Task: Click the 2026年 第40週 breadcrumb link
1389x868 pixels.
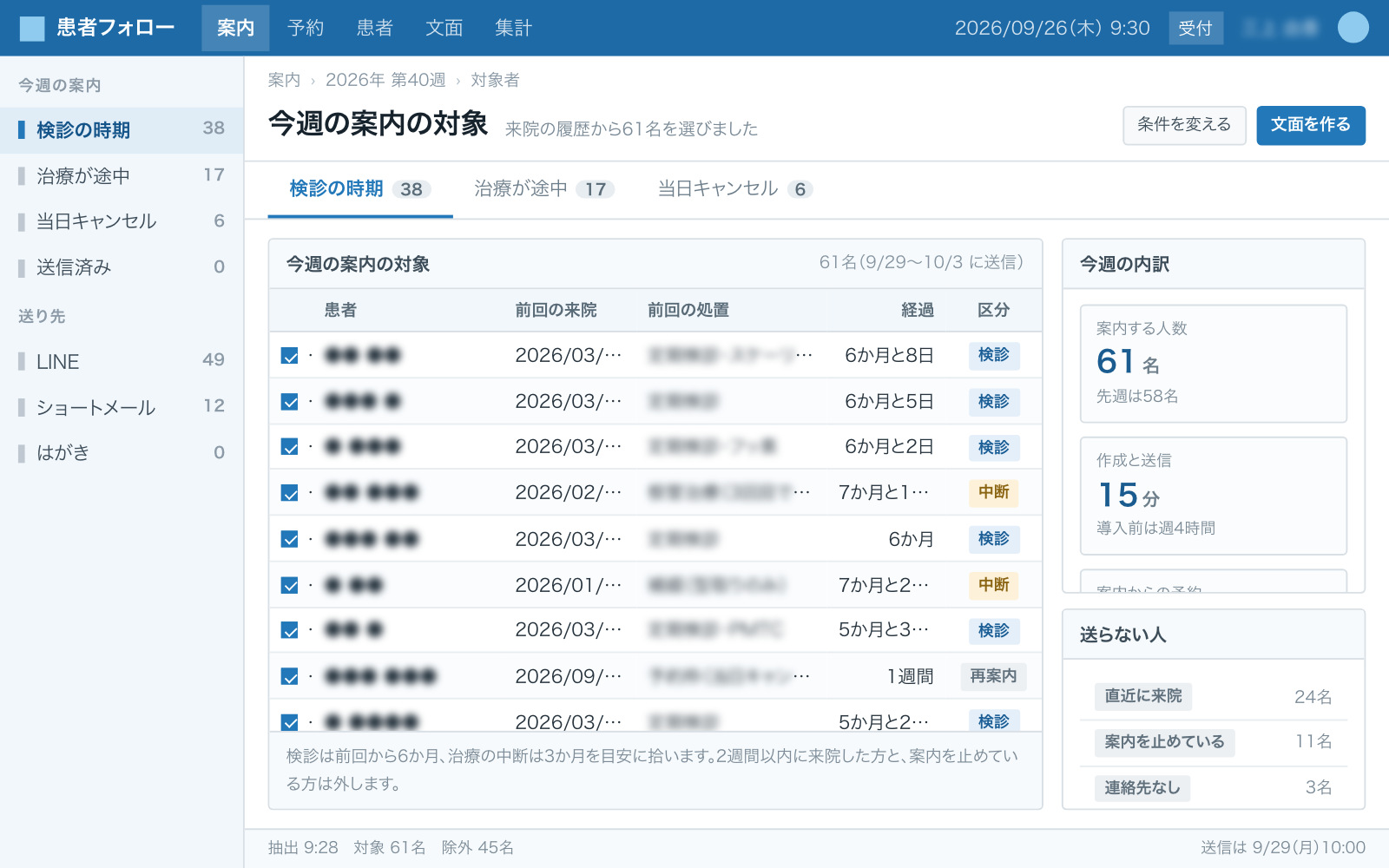Action: (x=385, y=80)
